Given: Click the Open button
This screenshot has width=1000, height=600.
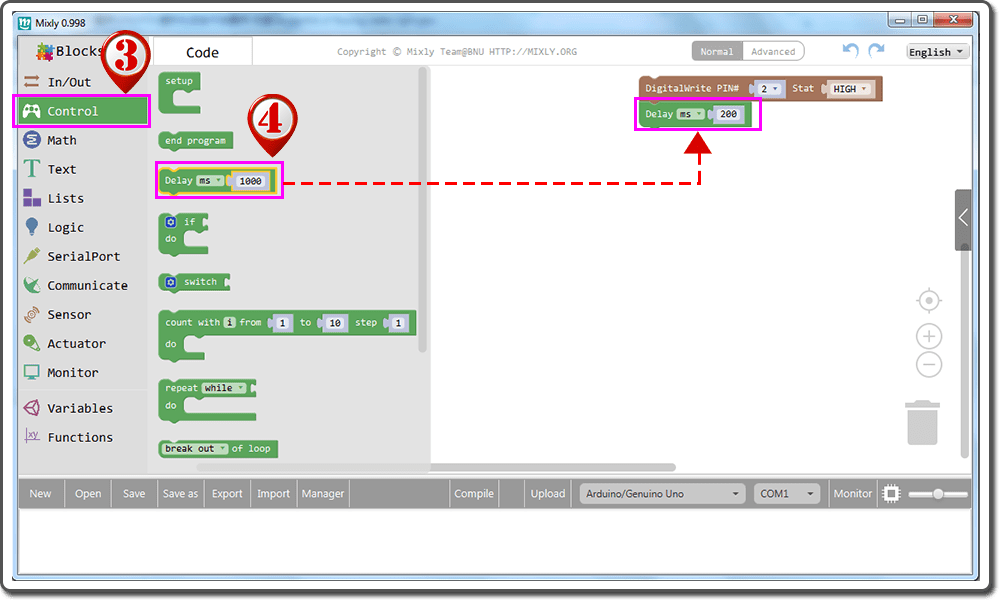Looking at the screenshot, I should click(x=88, y=494).
